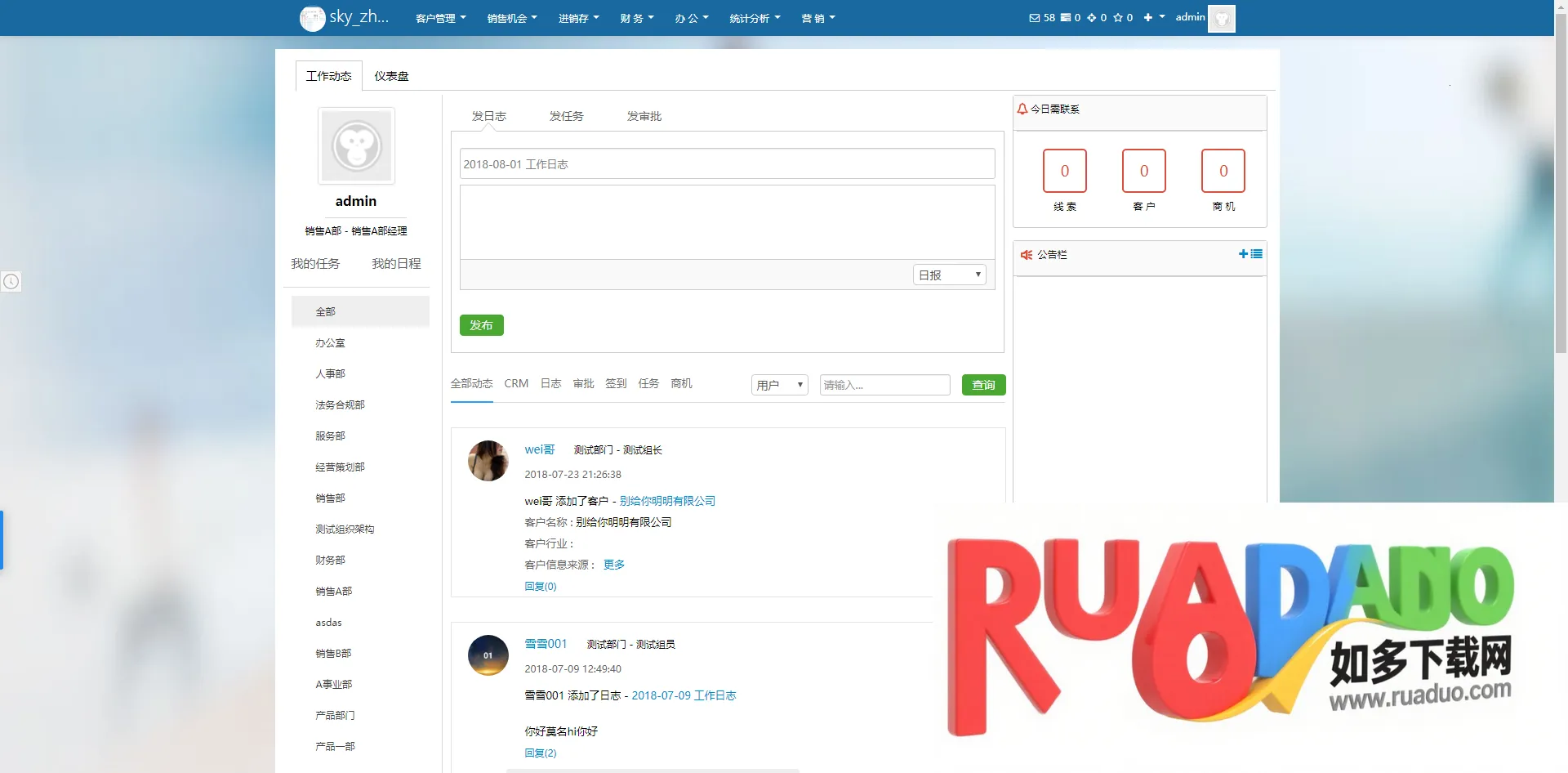Viewport: 1568px width, 773px height.
Task: Click the green 发布 button
Action: pos(481,325)
